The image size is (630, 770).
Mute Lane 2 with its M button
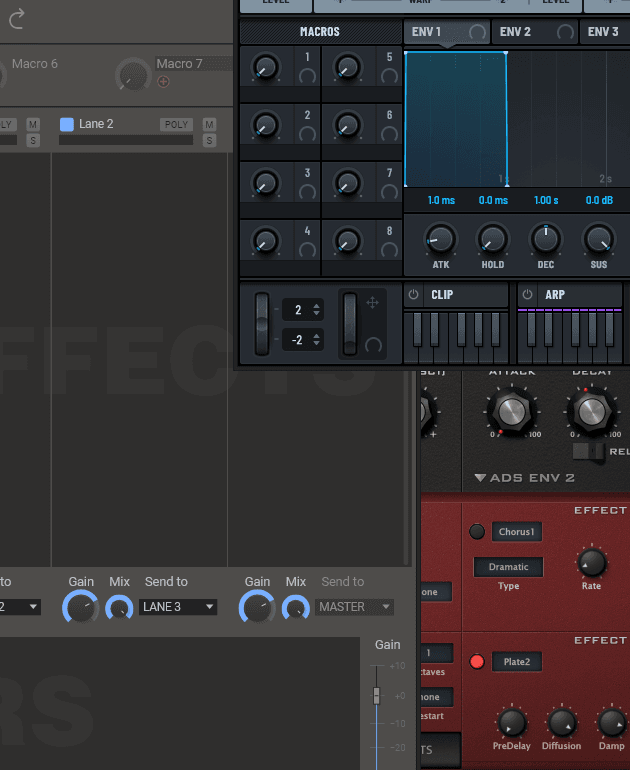click(209, 124)
